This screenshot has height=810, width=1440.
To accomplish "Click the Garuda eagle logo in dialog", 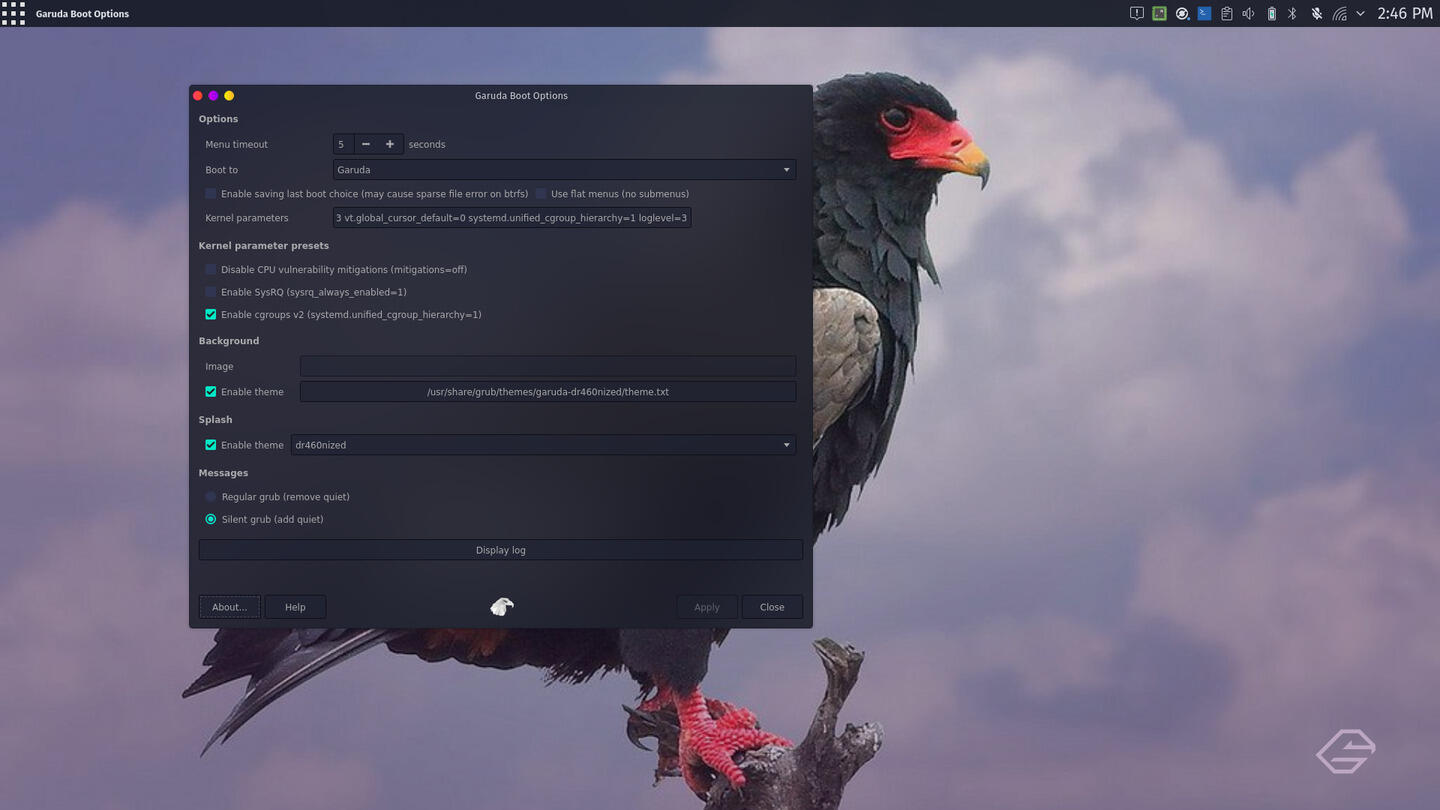I will point(501,606).
